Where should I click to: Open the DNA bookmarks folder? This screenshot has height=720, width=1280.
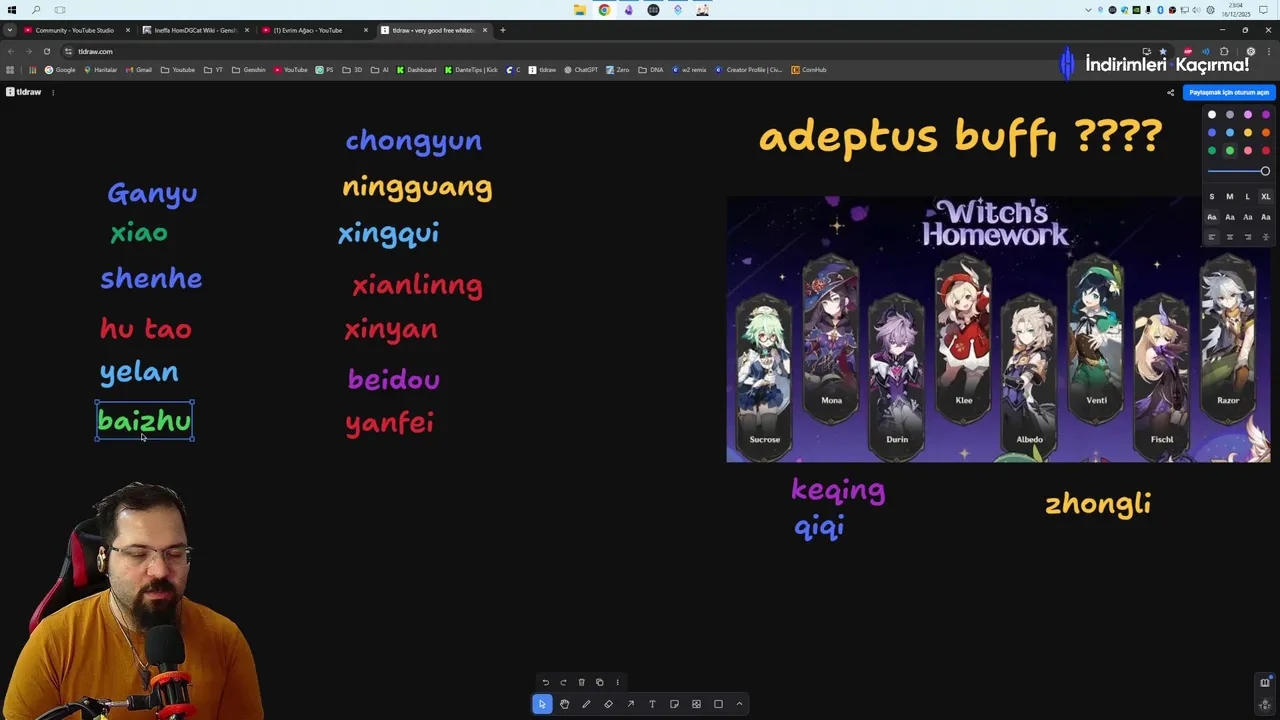tap(652, 70)
